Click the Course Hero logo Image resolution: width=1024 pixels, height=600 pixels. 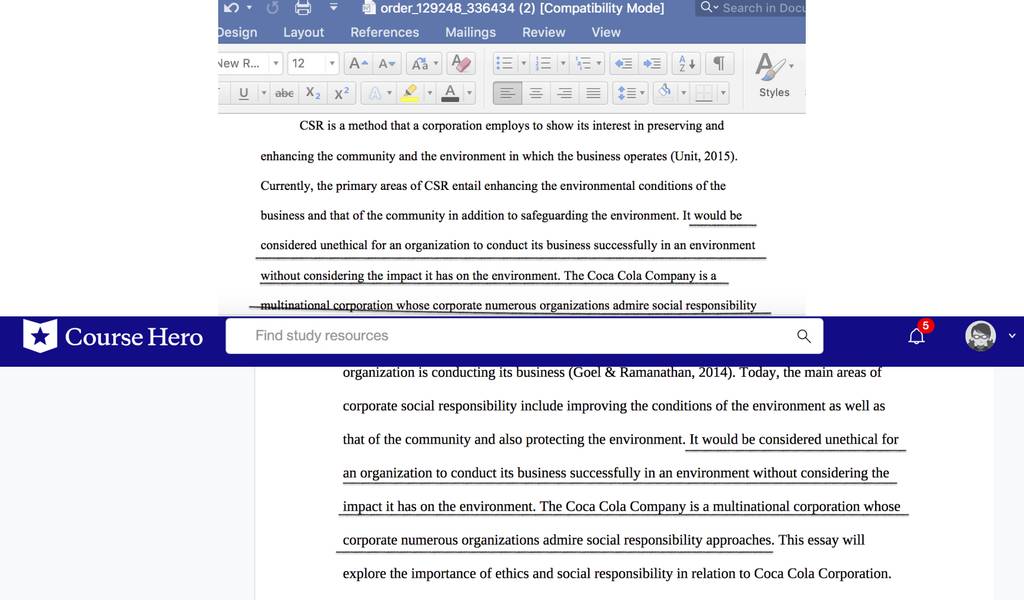(113, 336)
